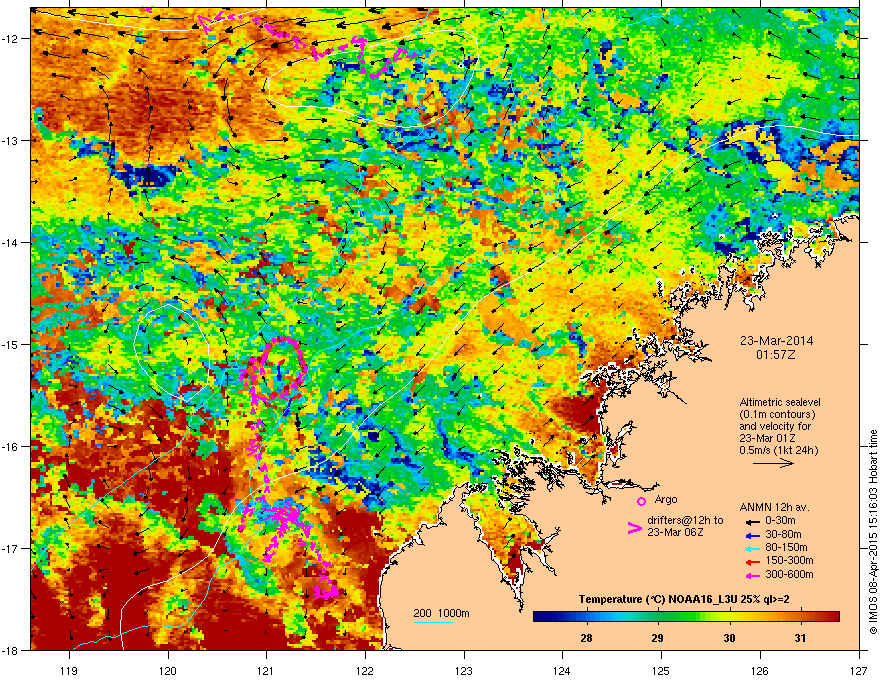
Task: Click longitude label 123 on x-axis
Action: (x=464, y=671)
